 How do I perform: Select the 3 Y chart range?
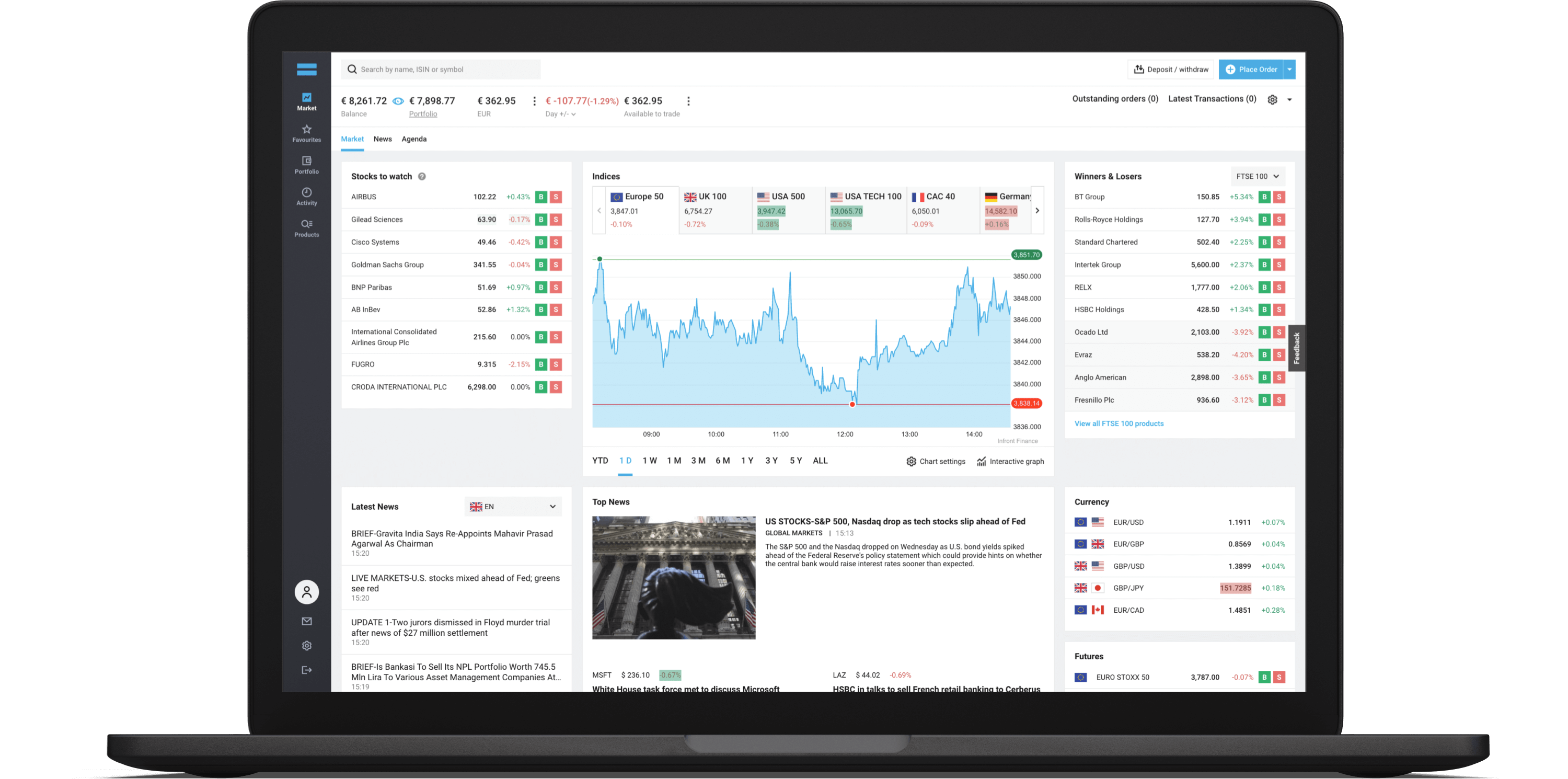tap(771, 461)
